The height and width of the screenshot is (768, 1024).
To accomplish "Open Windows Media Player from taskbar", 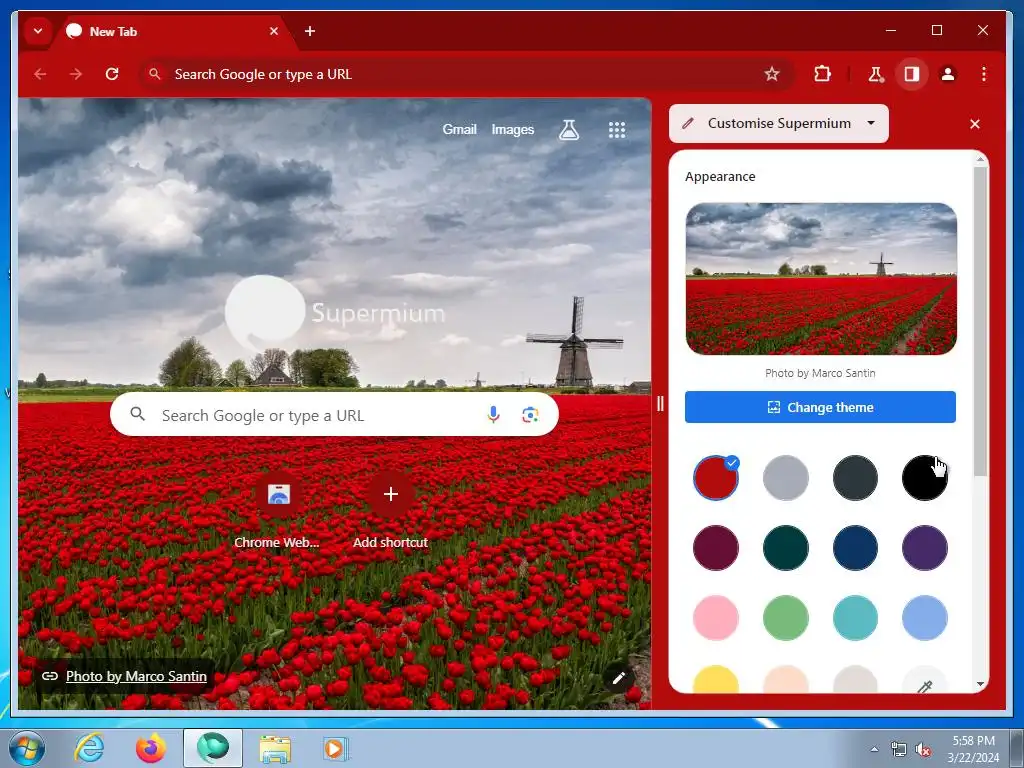I will (336, 748).
